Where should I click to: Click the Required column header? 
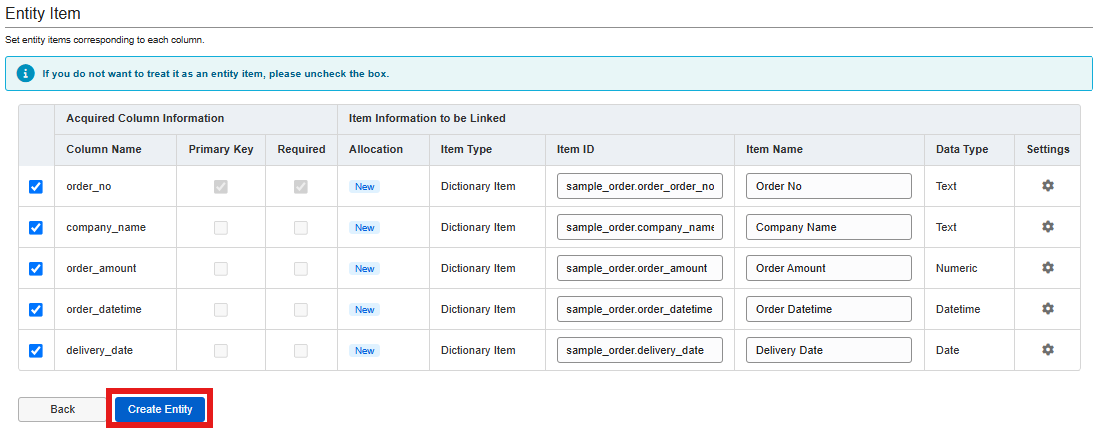[x=301, y=150]
